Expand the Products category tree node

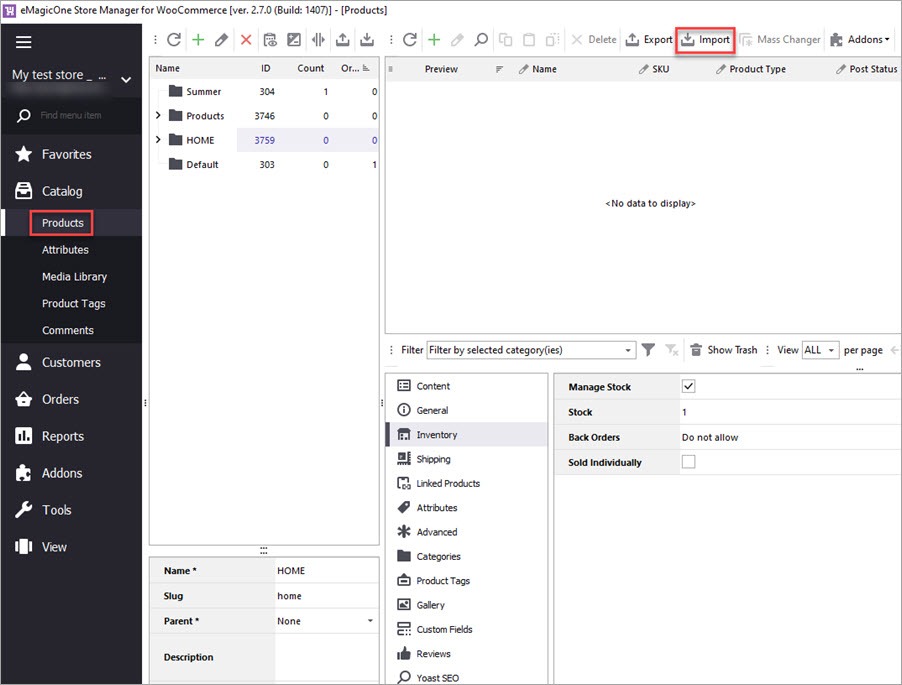coord(158,116)
